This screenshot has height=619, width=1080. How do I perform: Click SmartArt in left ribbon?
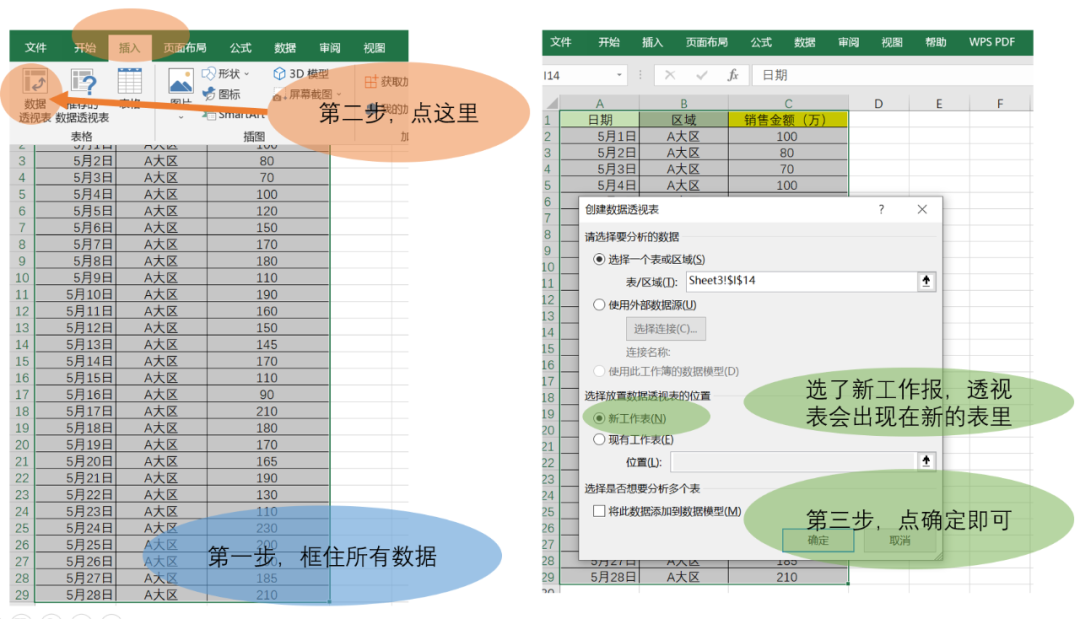pos(234,114)
